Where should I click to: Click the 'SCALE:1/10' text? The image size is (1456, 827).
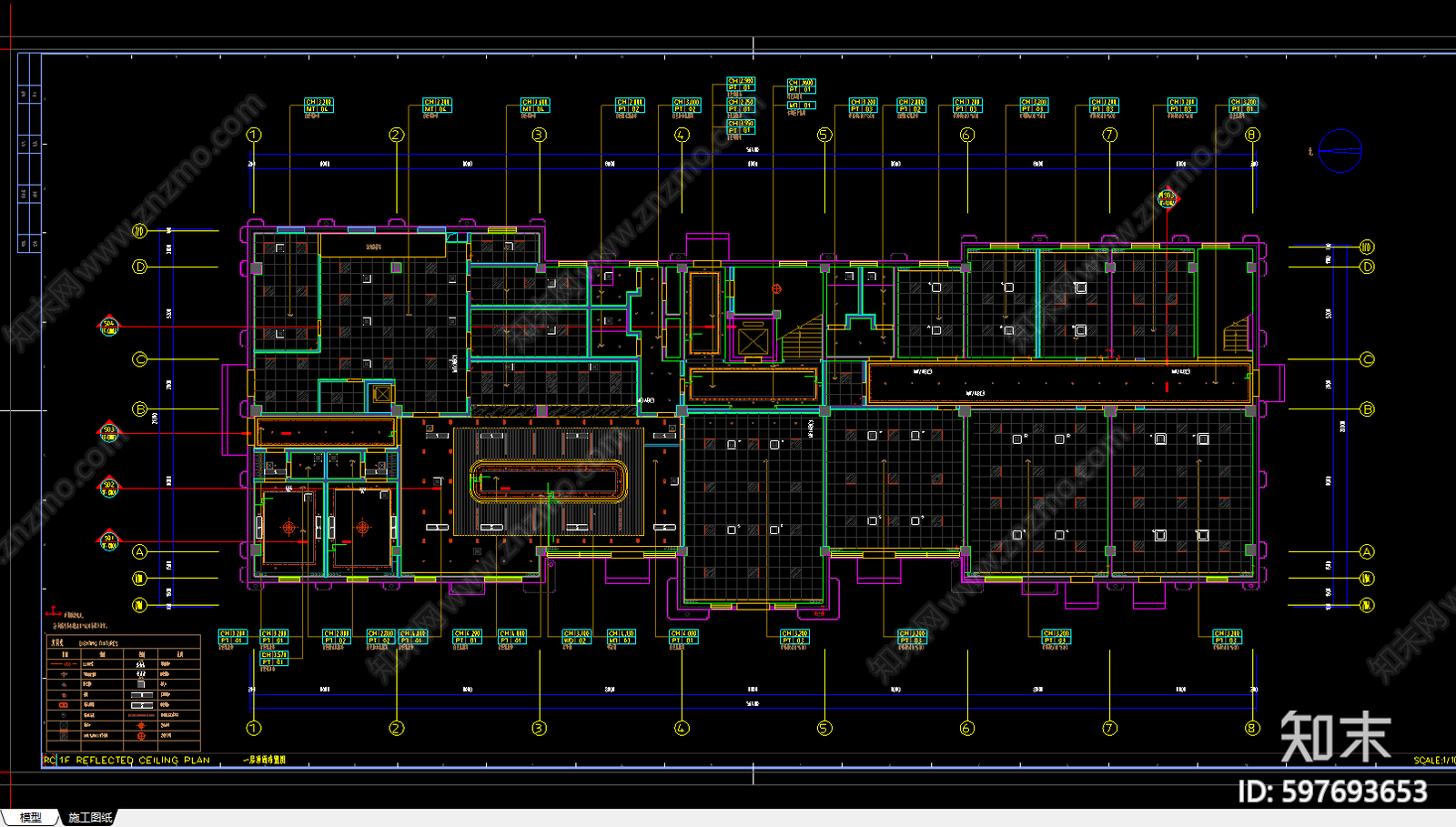[x=1434, y=760]
